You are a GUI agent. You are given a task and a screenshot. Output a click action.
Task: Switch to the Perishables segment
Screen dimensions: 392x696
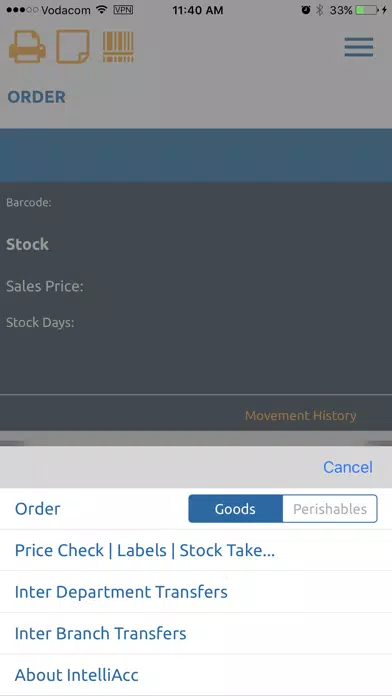click(x=330, y=509)
